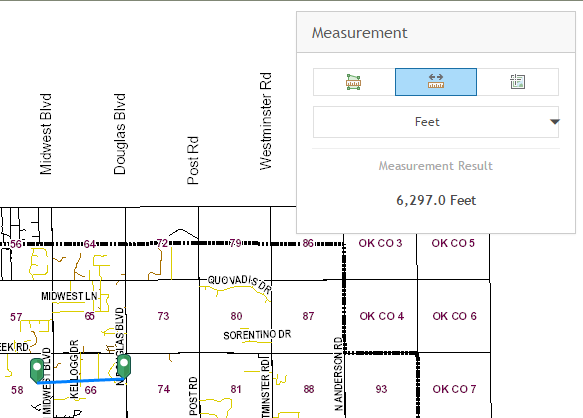Image resolution: width=583 pixels, height=418 pixels.
Task: Click the Douglas Blvd header label
Action: 119,134
